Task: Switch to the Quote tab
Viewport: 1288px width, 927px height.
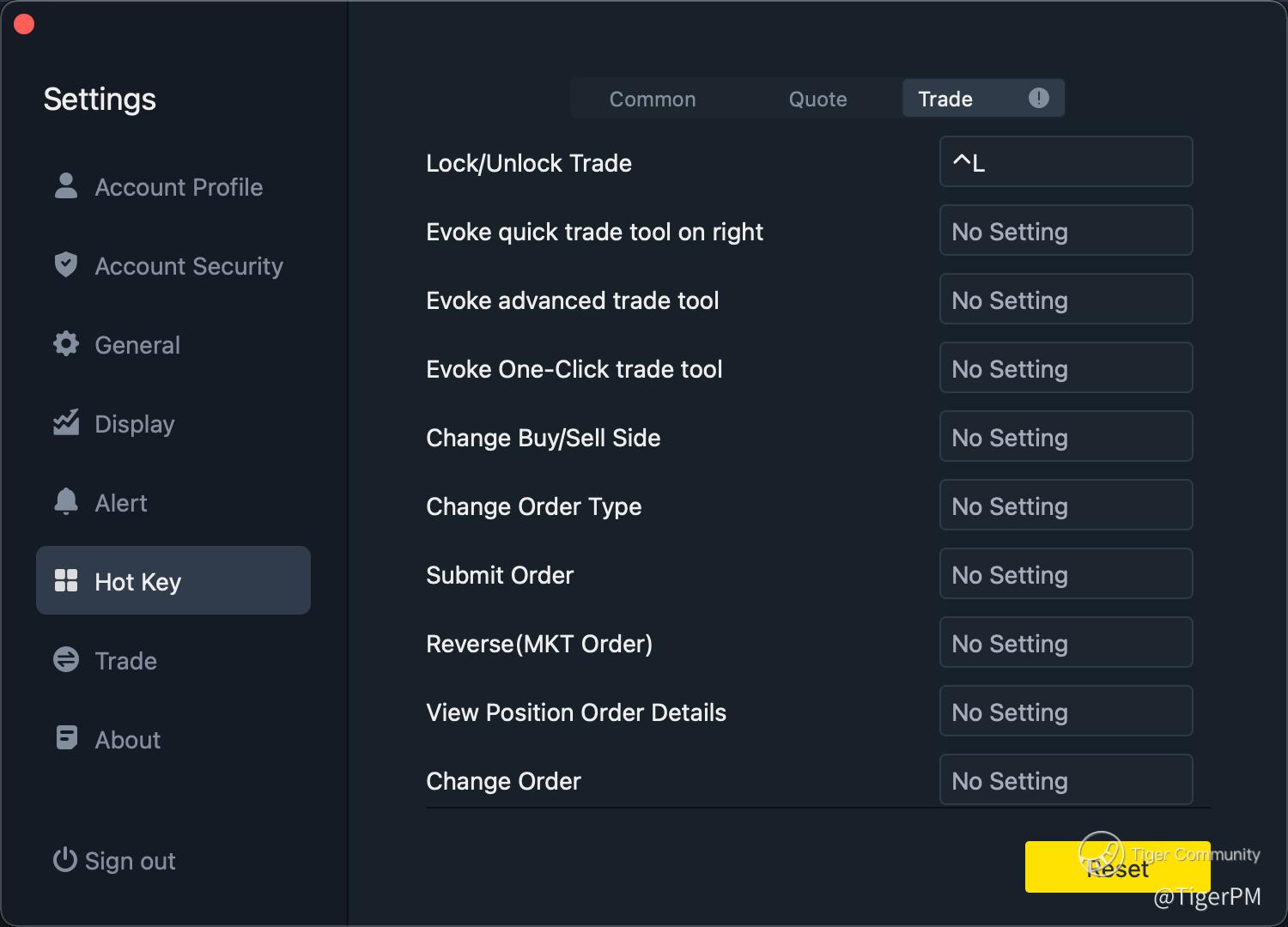Action: coord(817,99)
